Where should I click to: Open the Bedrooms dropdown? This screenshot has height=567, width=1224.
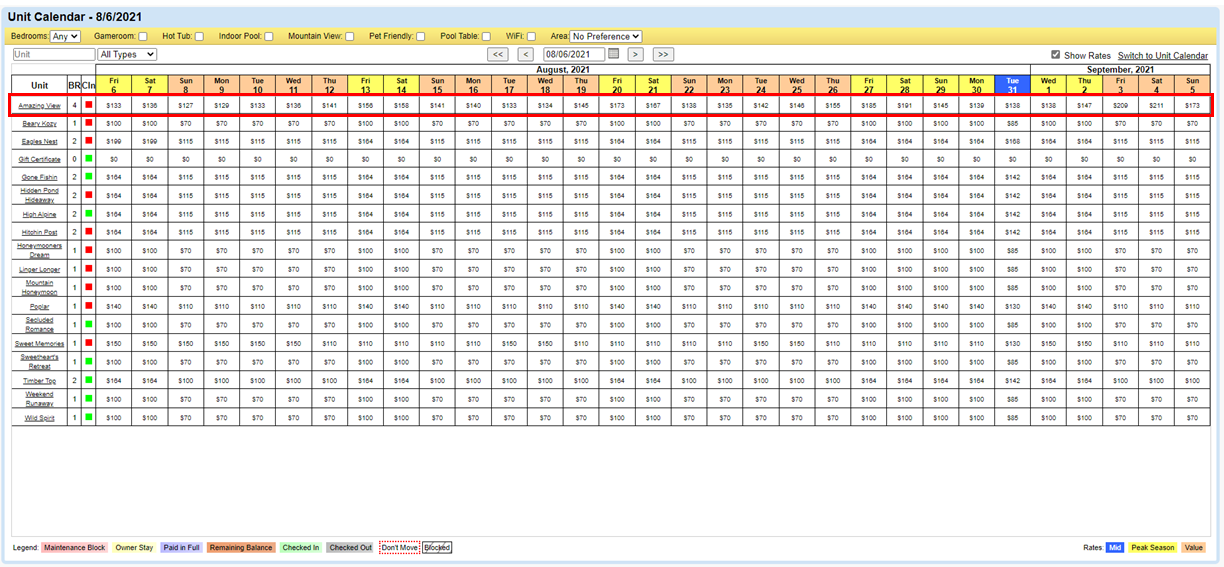[65, 36]
